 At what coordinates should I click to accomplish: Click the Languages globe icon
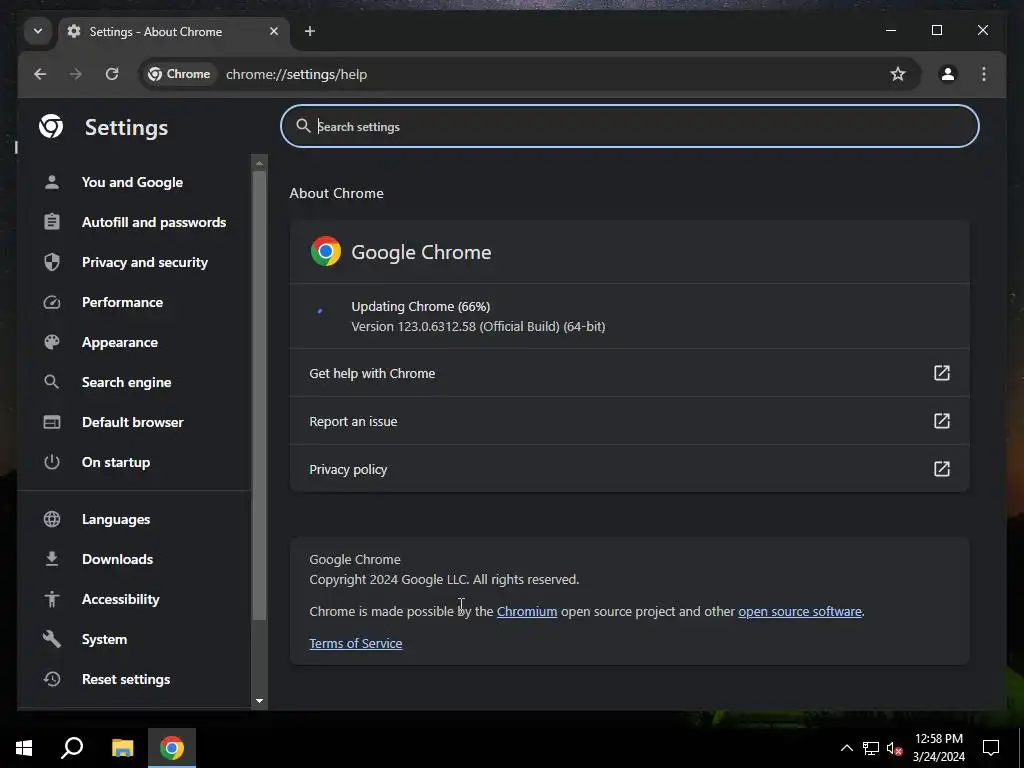point(52,519)
